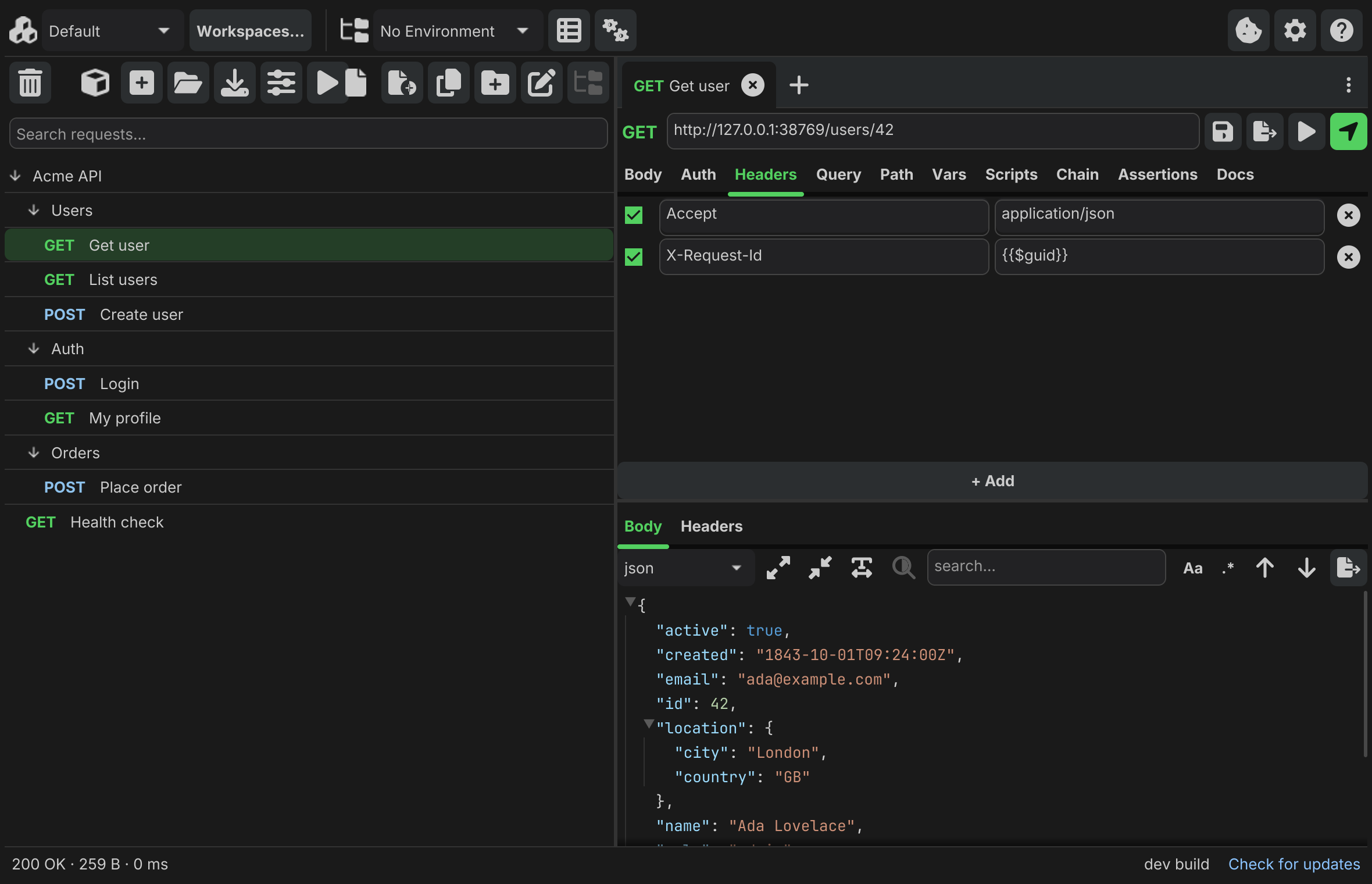Screen dimensions: 1372x884
Task: Open the settings gear icon
Action: (1295, 30)
